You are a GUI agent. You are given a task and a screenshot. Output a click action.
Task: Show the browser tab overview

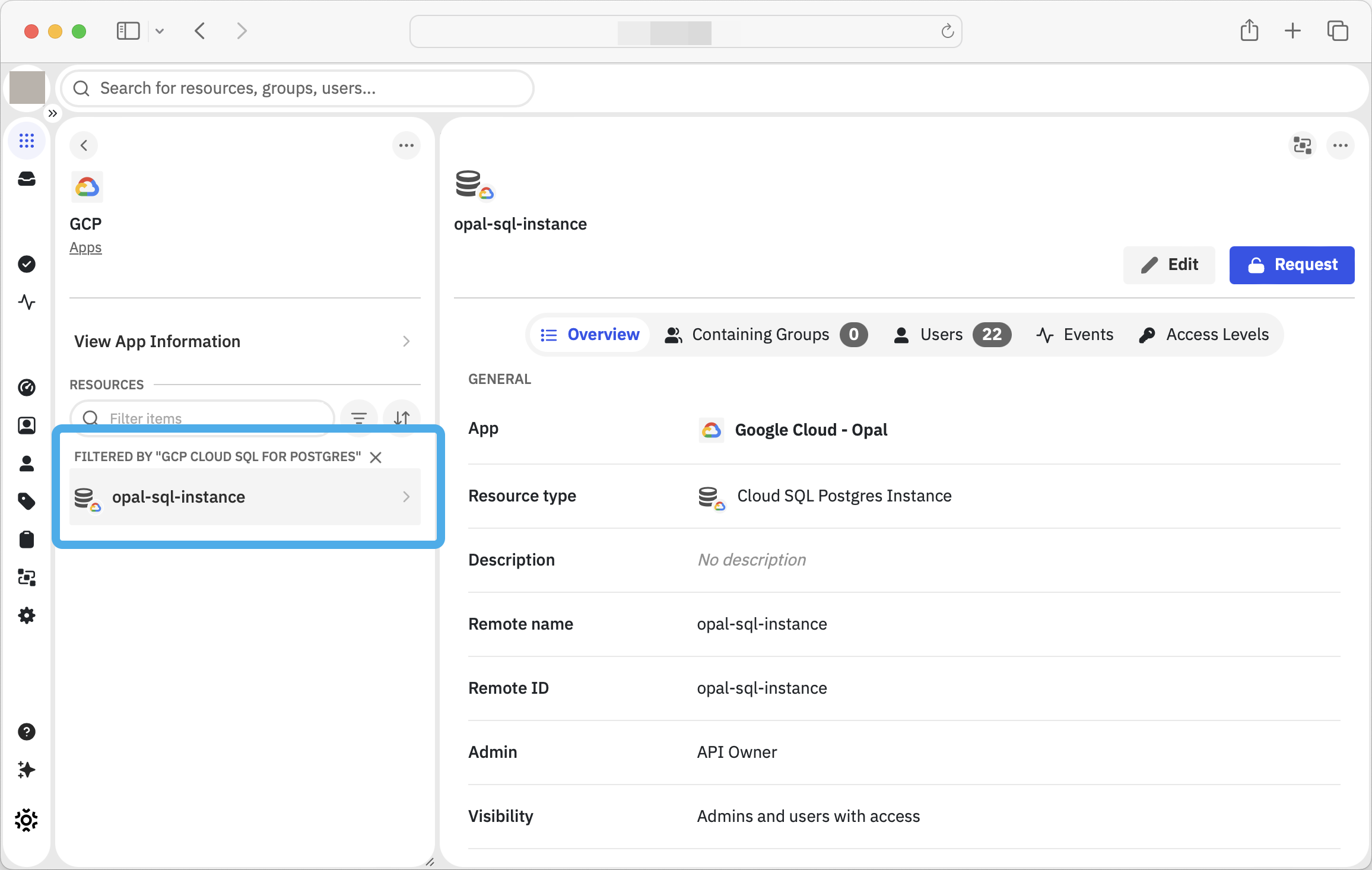point(1338,31)
